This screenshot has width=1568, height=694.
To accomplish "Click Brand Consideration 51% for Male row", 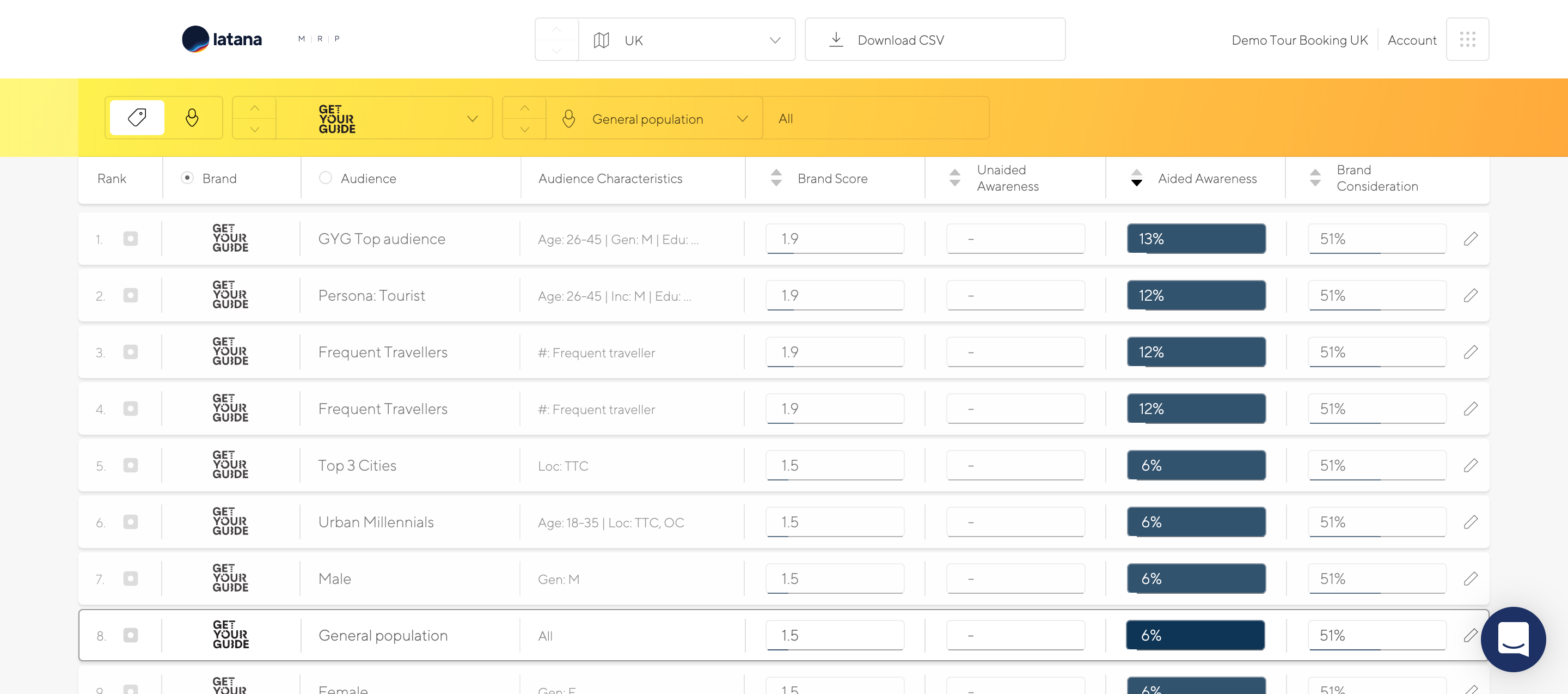I will (x=1377, y=579).
